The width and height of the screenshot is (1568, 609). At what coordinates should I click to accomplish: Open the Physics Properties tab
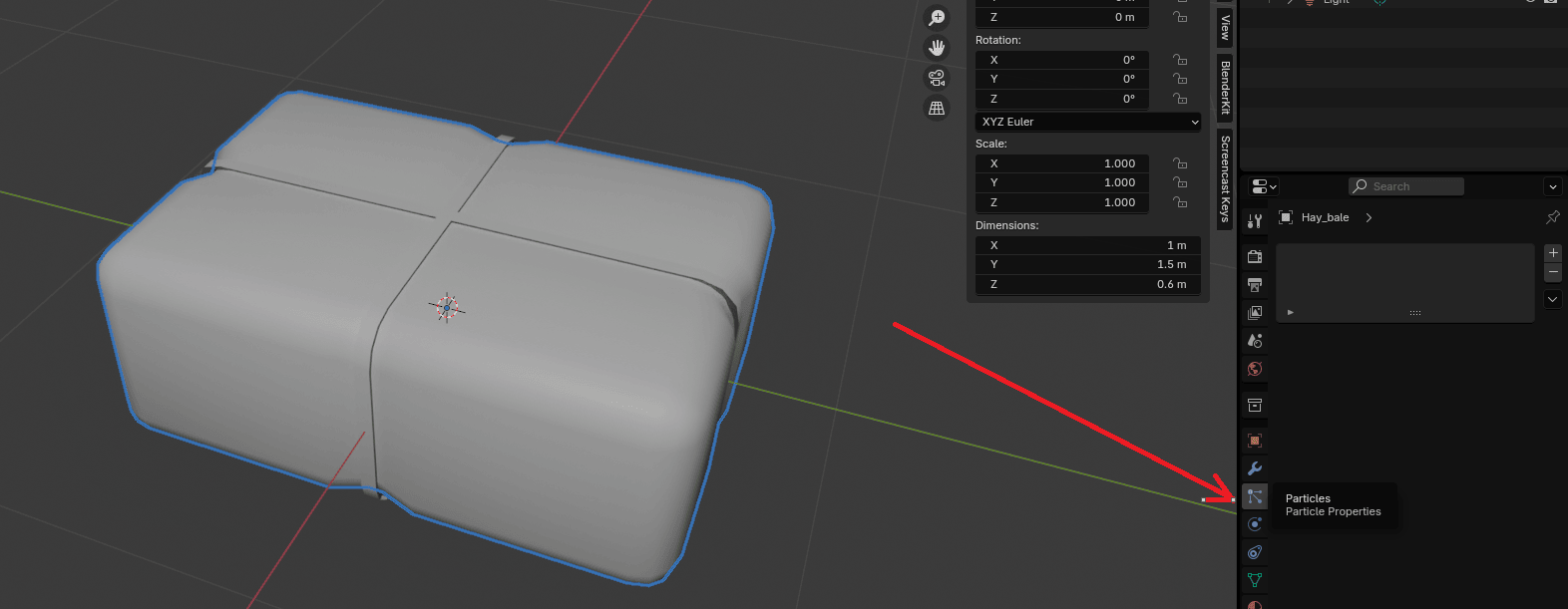(x=1255, y=524)
